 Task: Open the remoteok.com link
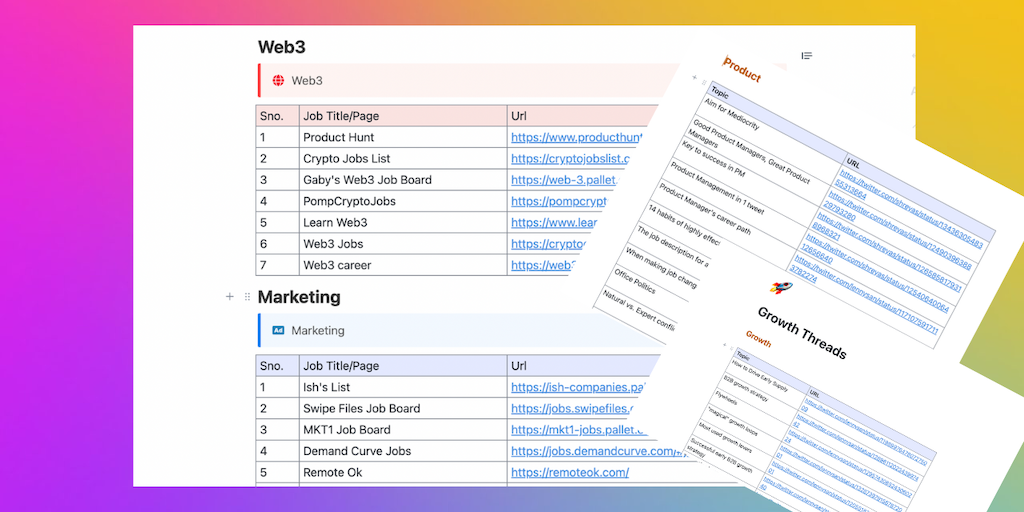(570, 473)
